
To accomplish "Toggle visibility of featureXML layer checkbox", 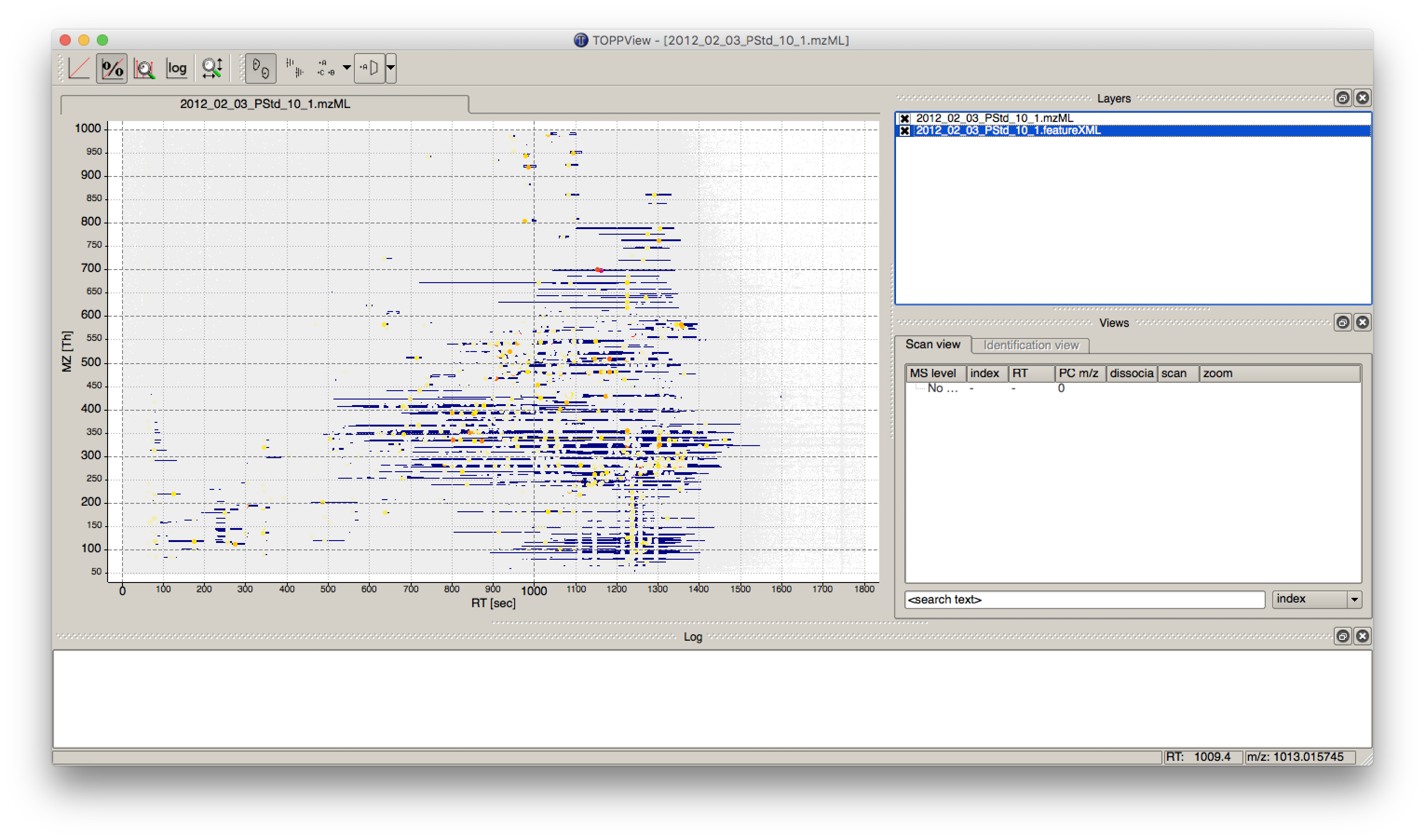I will pos(904,131).
